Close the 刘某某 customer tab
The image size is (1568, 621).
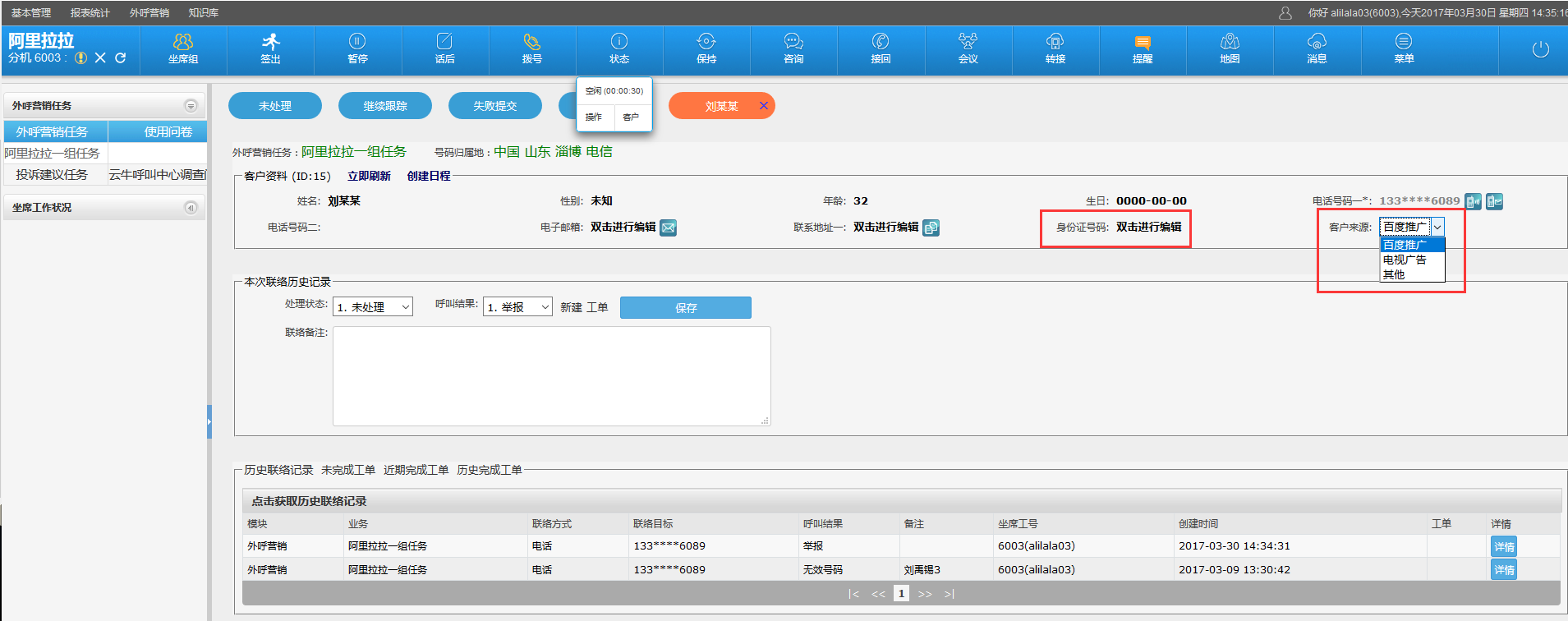(x=764, y=106)
